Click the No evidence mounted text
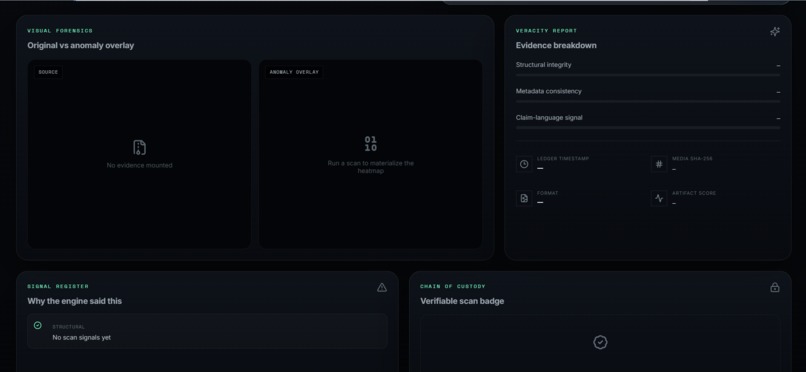 pos(139,165)
